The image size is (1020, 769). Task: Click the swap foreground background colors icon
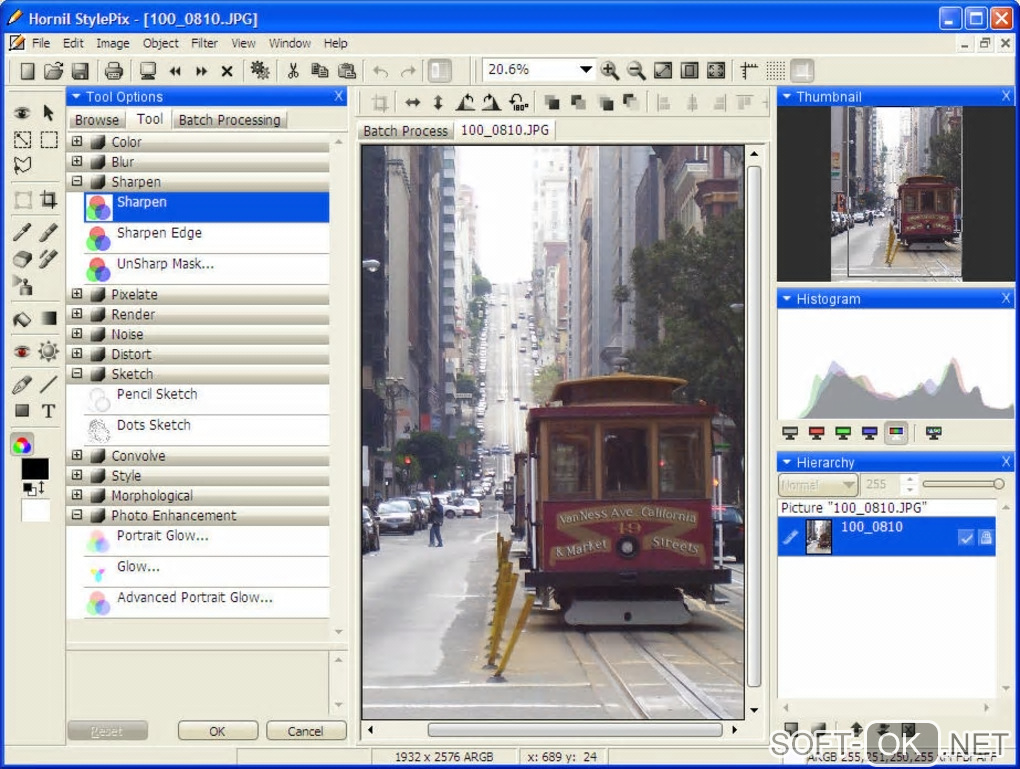[x=34, y=487]
